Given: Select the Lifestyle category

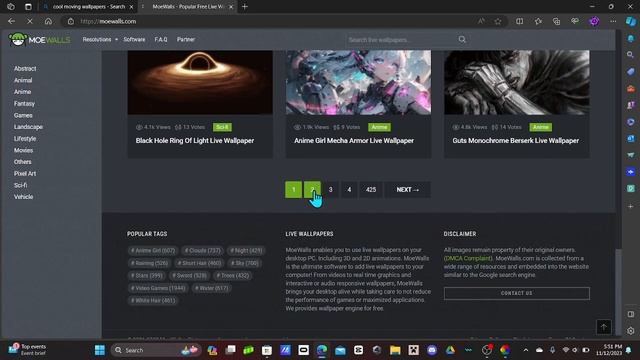Looking at the screenshot, I should click(25, 138).
